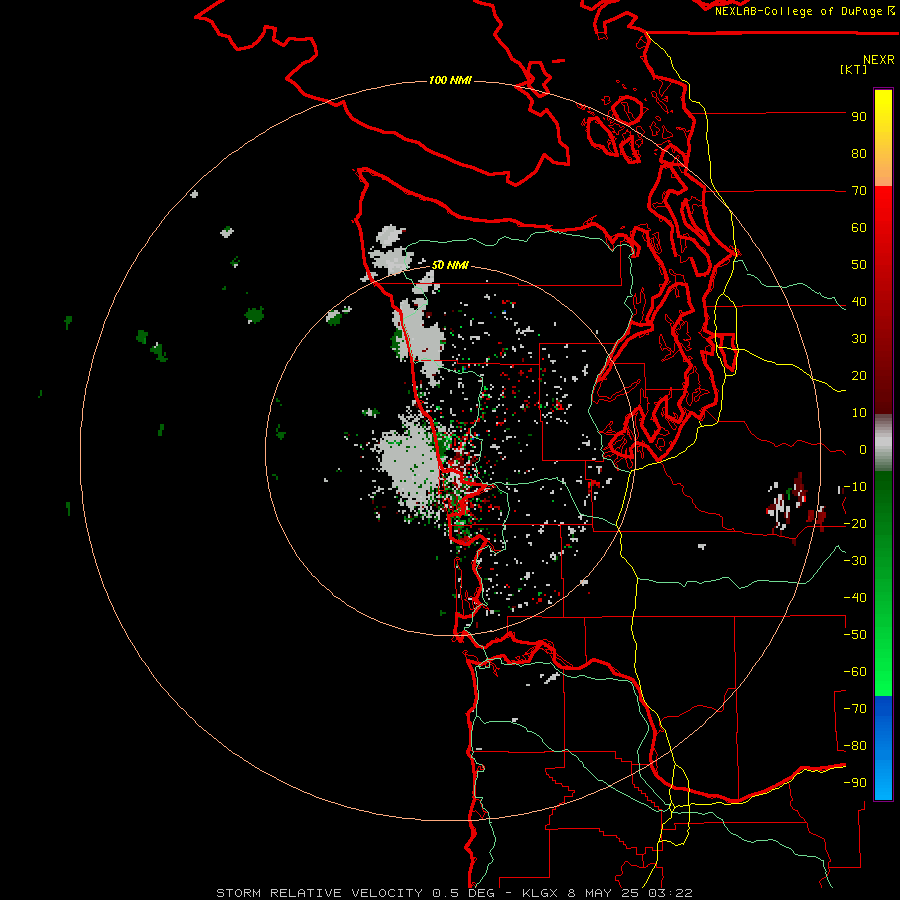Viewport: 900px width, 900px height.
Task: Click the 90 value on the velocity scale
Action: click(x=859, y=117)
